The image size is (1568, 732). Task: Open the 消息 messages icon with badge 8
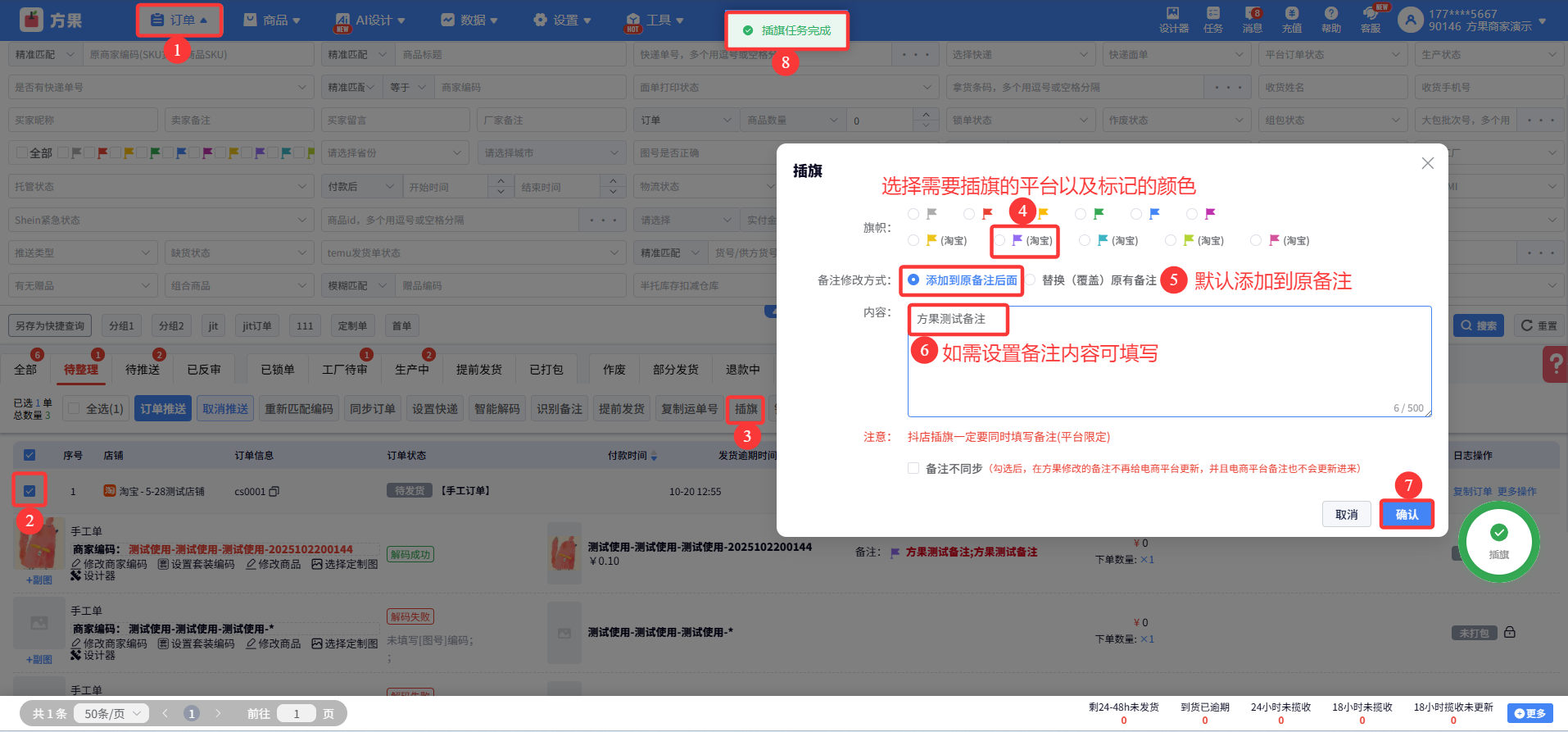pos(1253,20)
